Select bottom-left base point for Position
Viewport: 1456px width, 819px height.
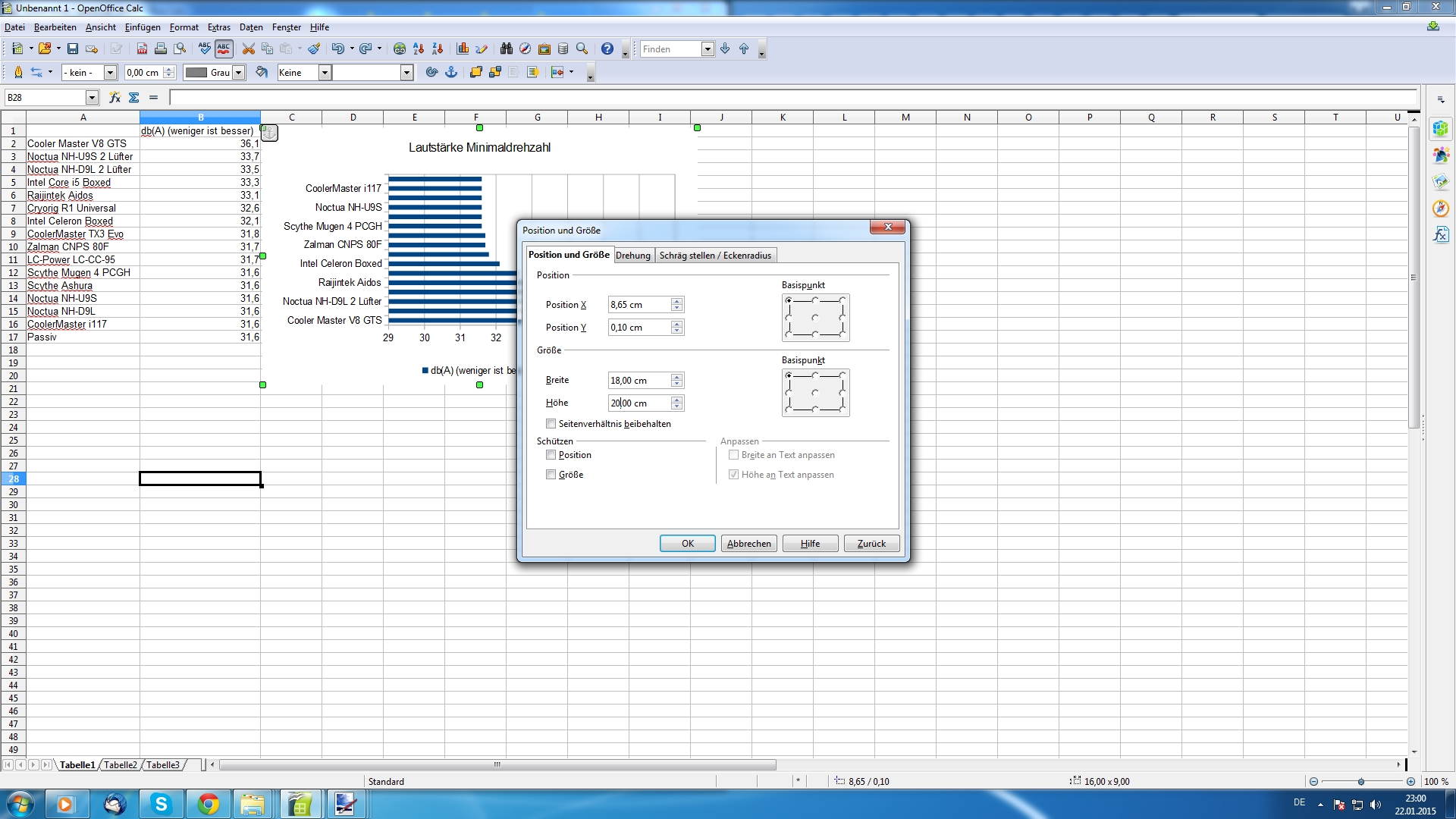789,334
